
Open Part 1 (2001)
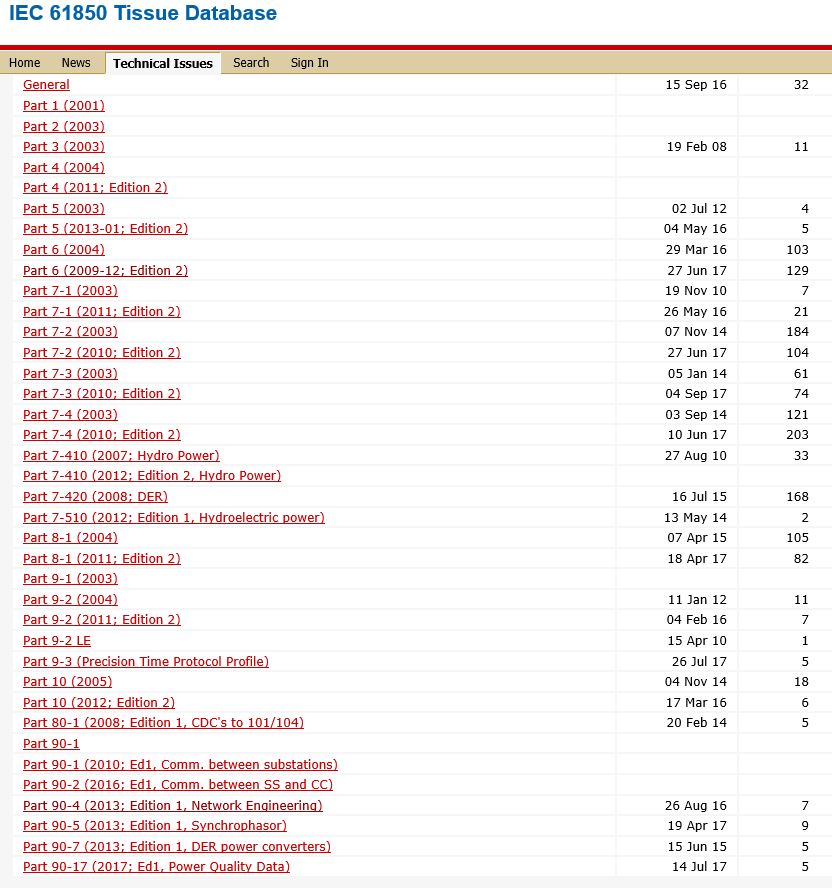63,105
